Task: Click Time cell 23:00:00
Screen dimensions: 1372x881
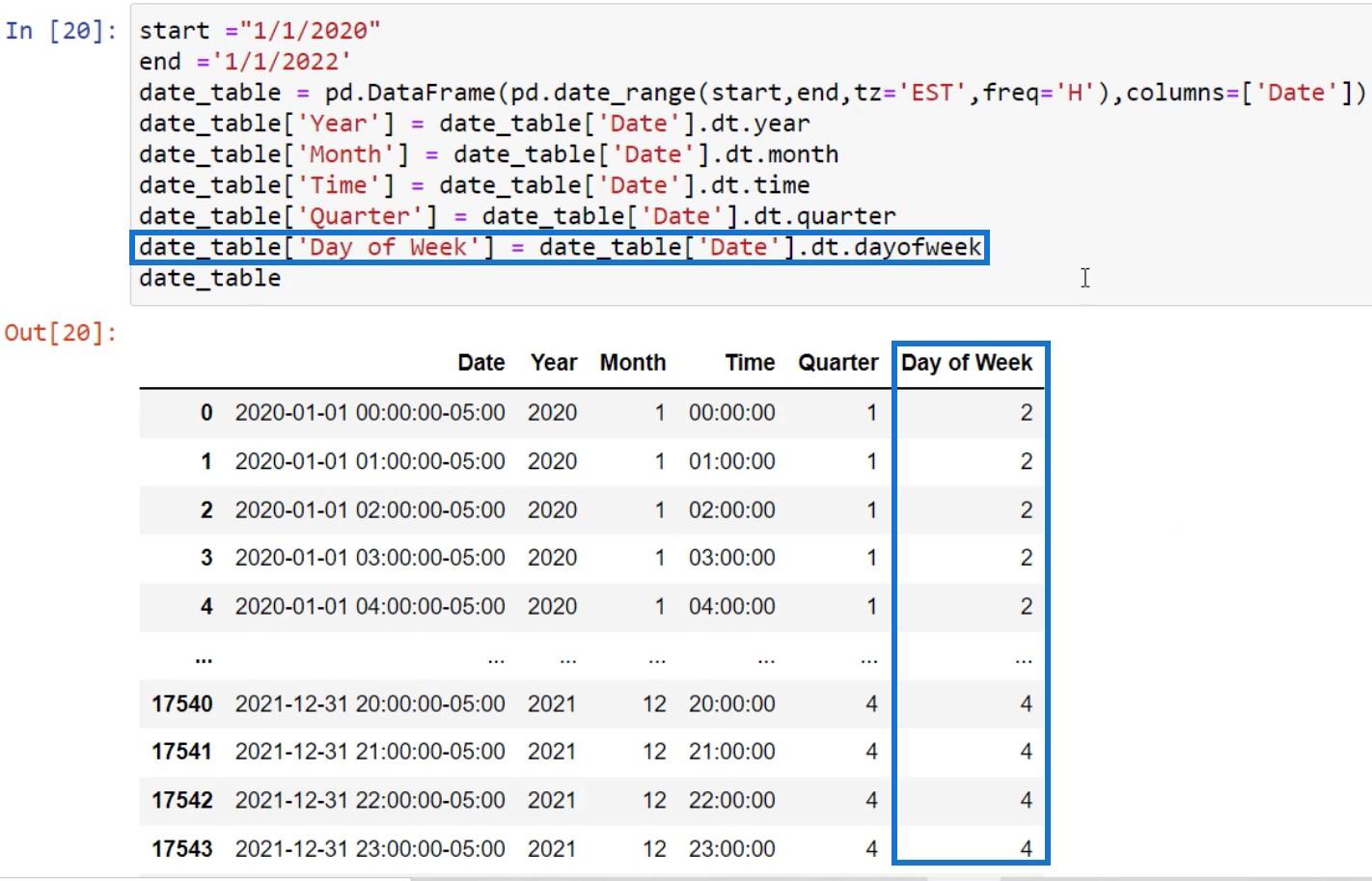Action: coord(732,849)
